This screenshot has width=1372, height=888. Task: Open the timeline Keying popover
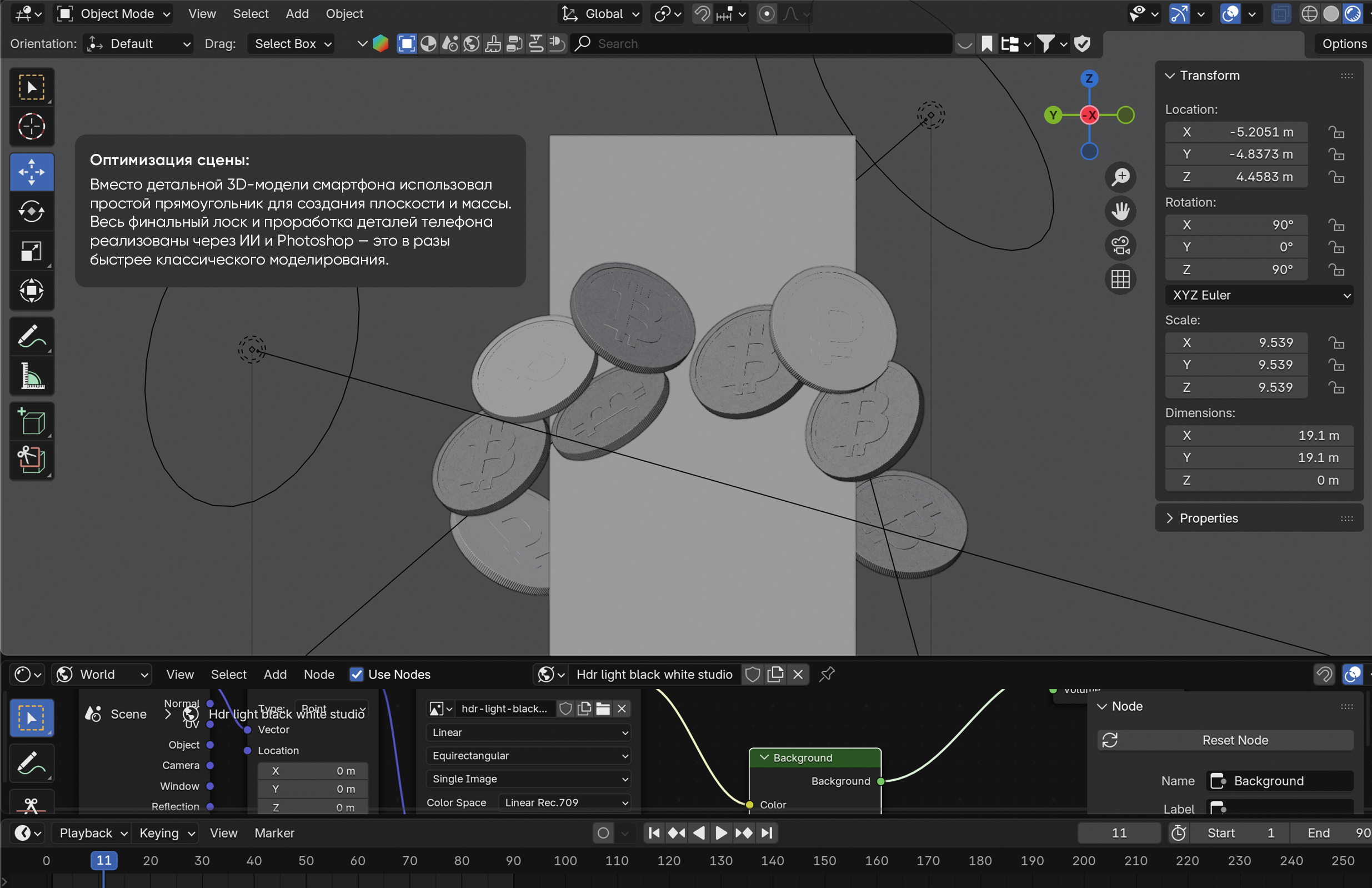pyautogui.click(x=166, y=832)
